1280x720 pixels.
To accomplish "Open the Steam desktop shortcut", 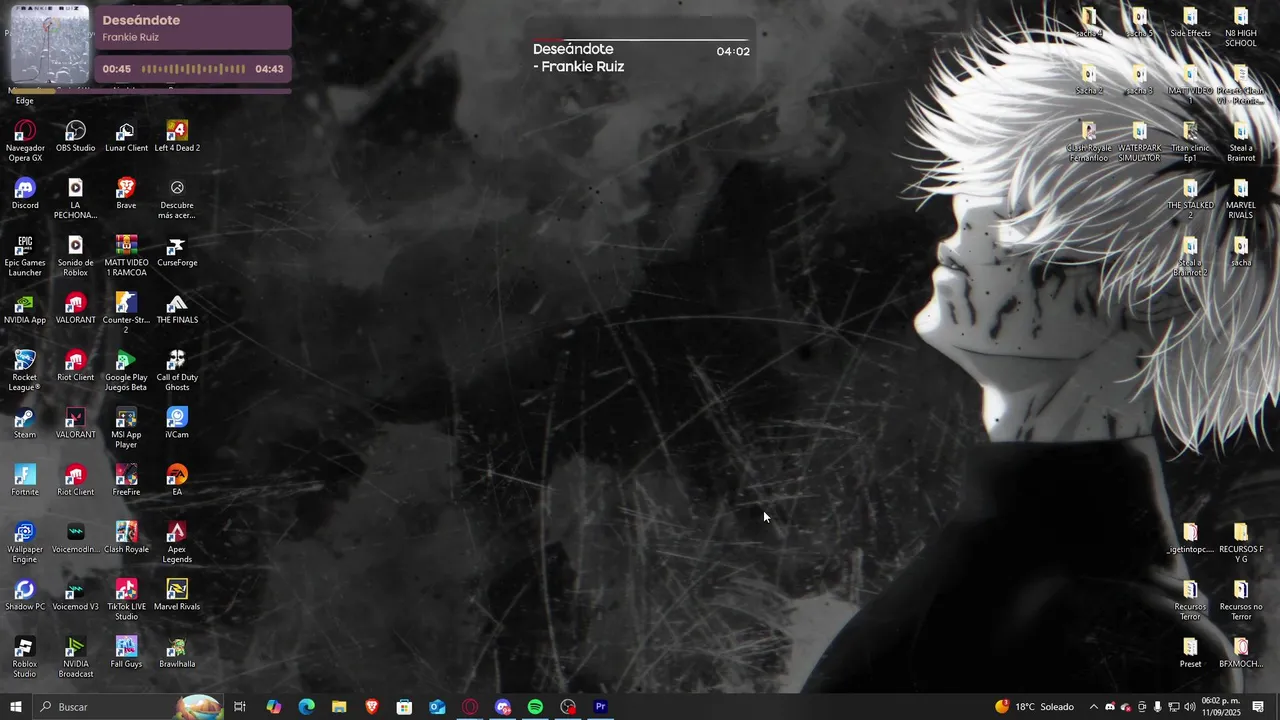I will [25, 424].
